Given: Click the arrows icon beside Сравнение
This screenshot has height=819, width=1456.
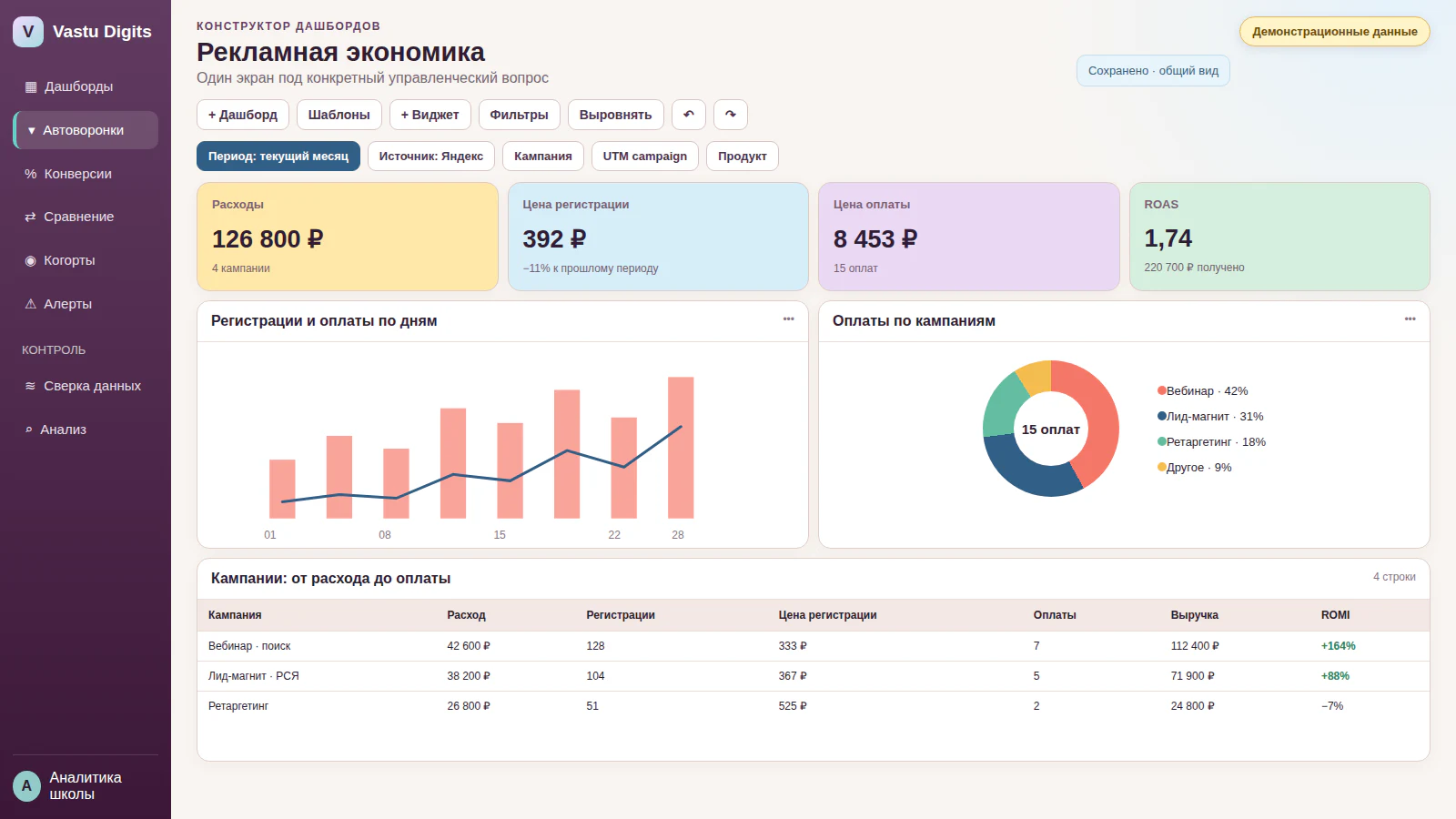Looking at the screenshot, I should click(30, 217).
